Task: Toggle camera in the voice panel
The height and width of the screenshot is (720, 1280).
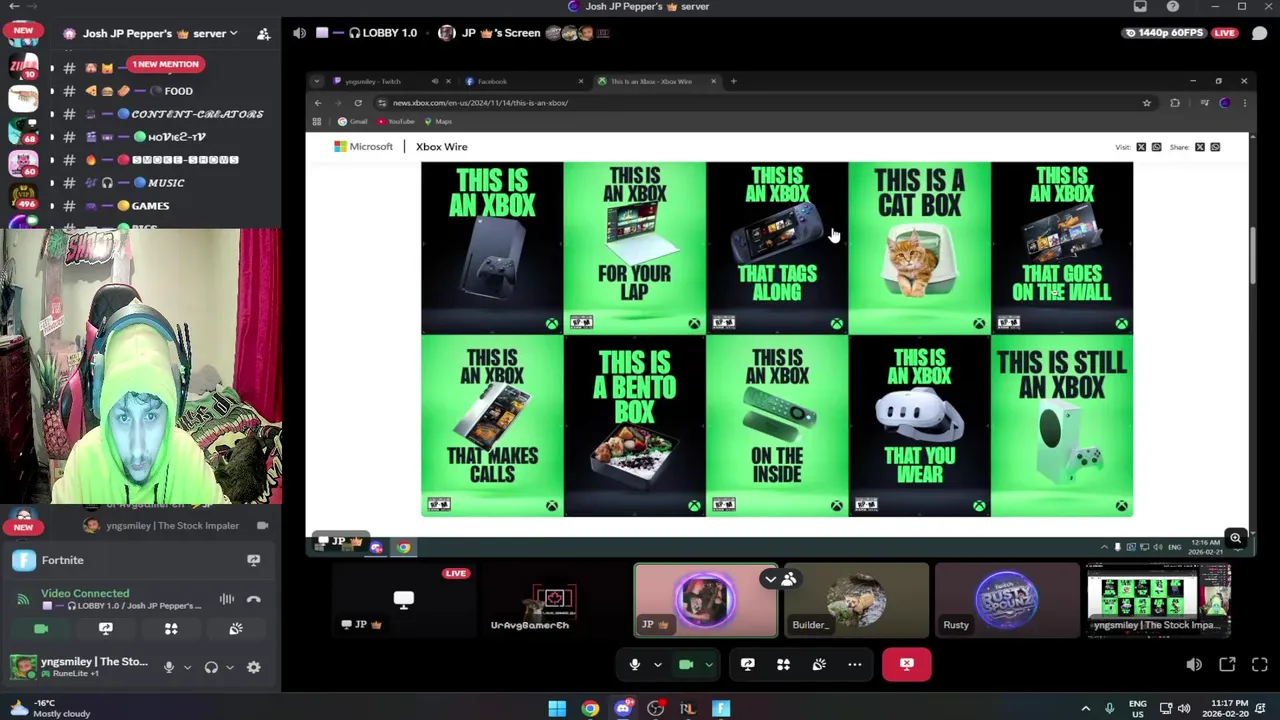Action: pyautogui.click(x=41, y=629)
